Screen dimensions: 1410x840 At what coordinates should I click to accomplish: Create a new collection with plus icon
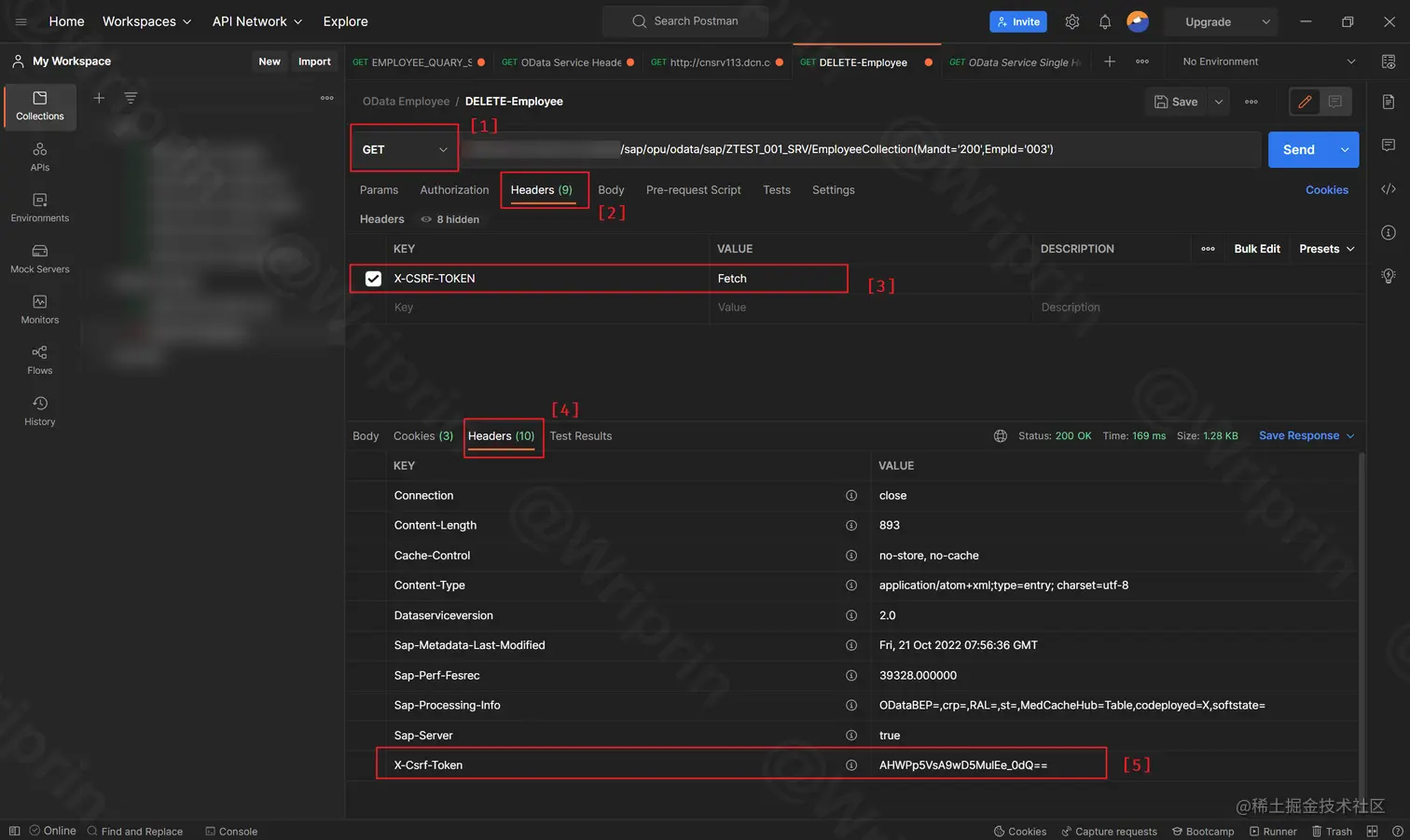99,98
